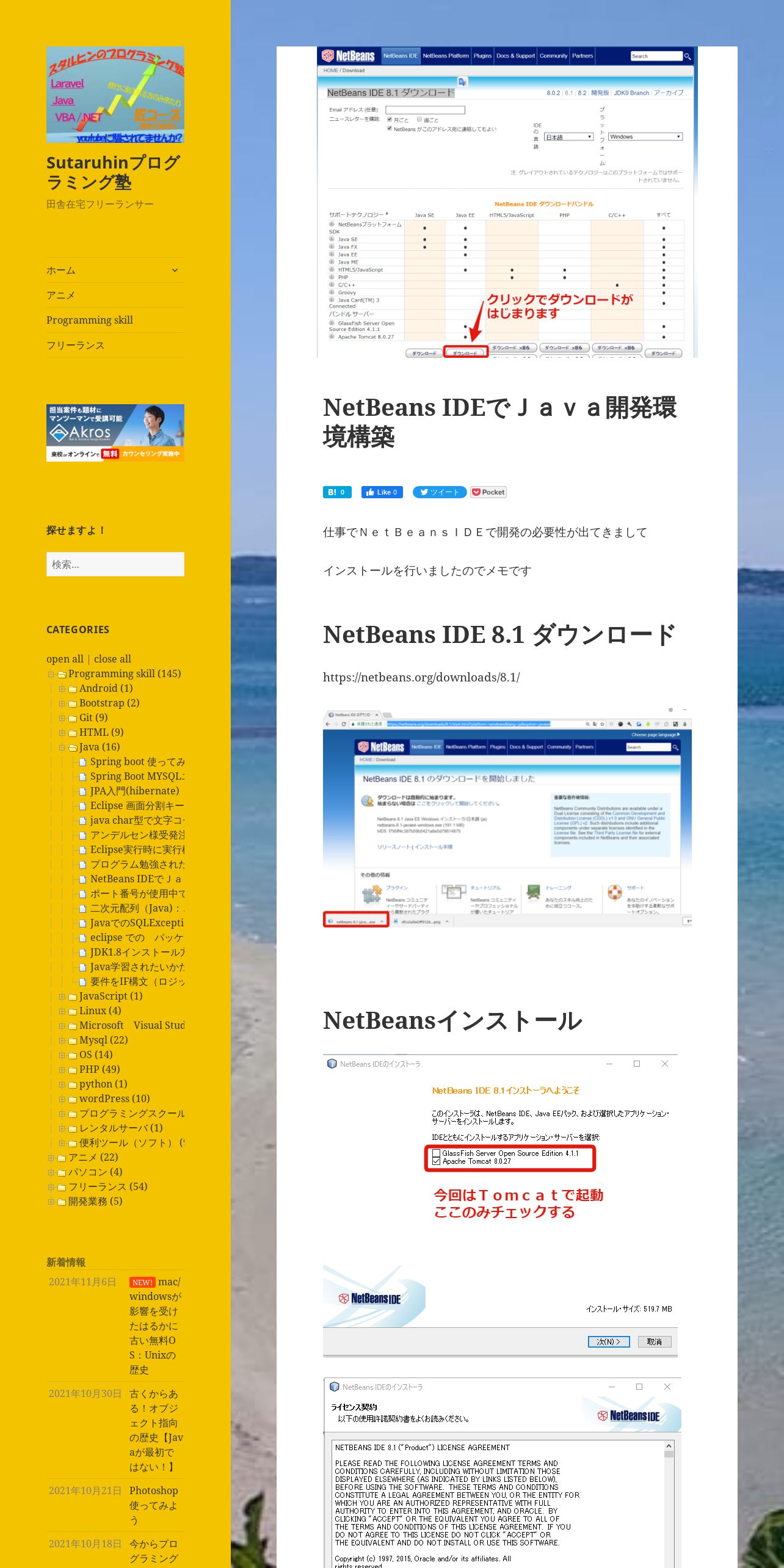This screenshot has height=1568, width=784.
Task: Click the 'close all' categories link
Action: coord(112,659)
